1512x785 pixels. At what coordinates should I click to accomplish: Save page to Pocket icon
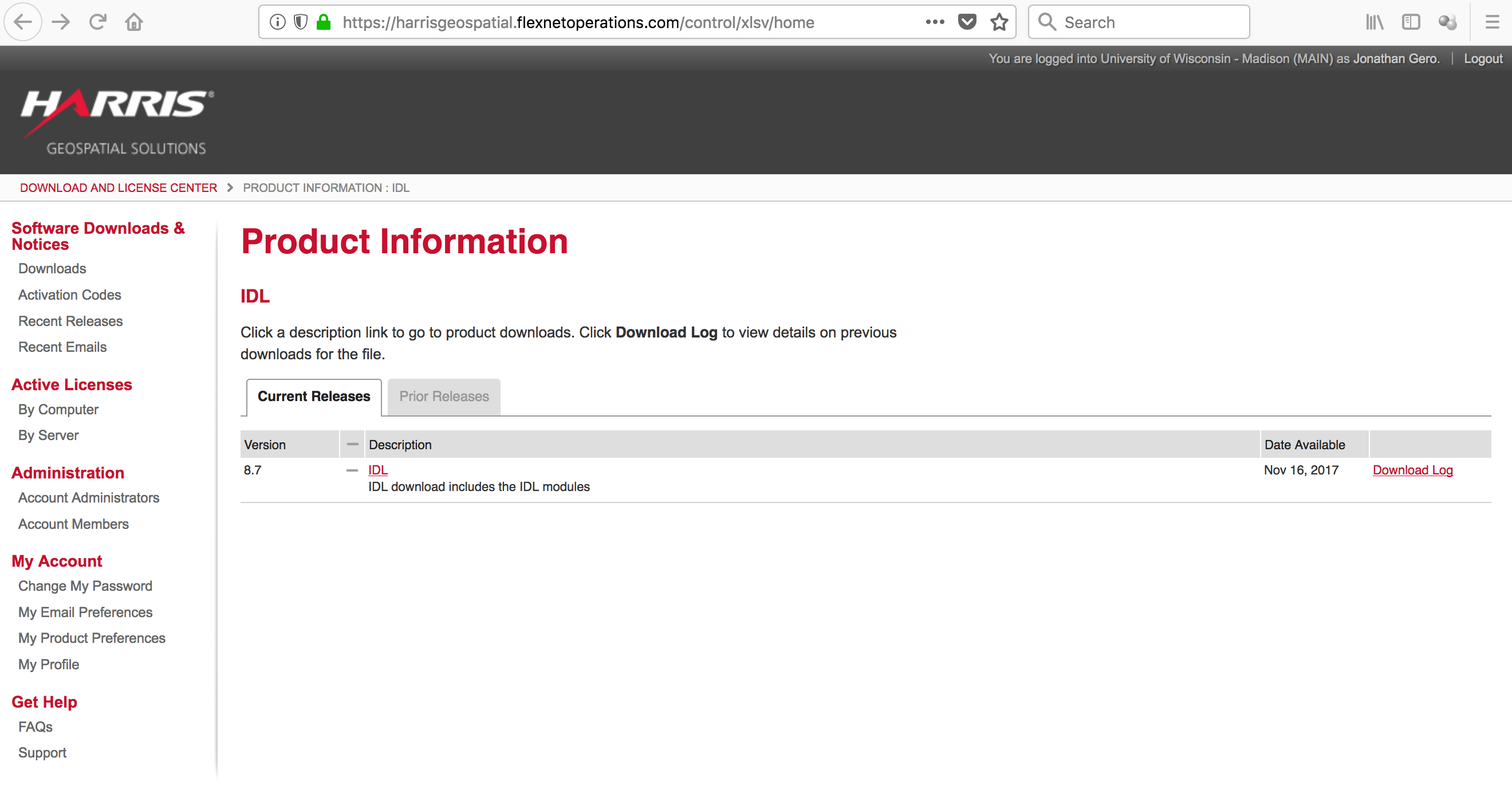pos(967,22)
